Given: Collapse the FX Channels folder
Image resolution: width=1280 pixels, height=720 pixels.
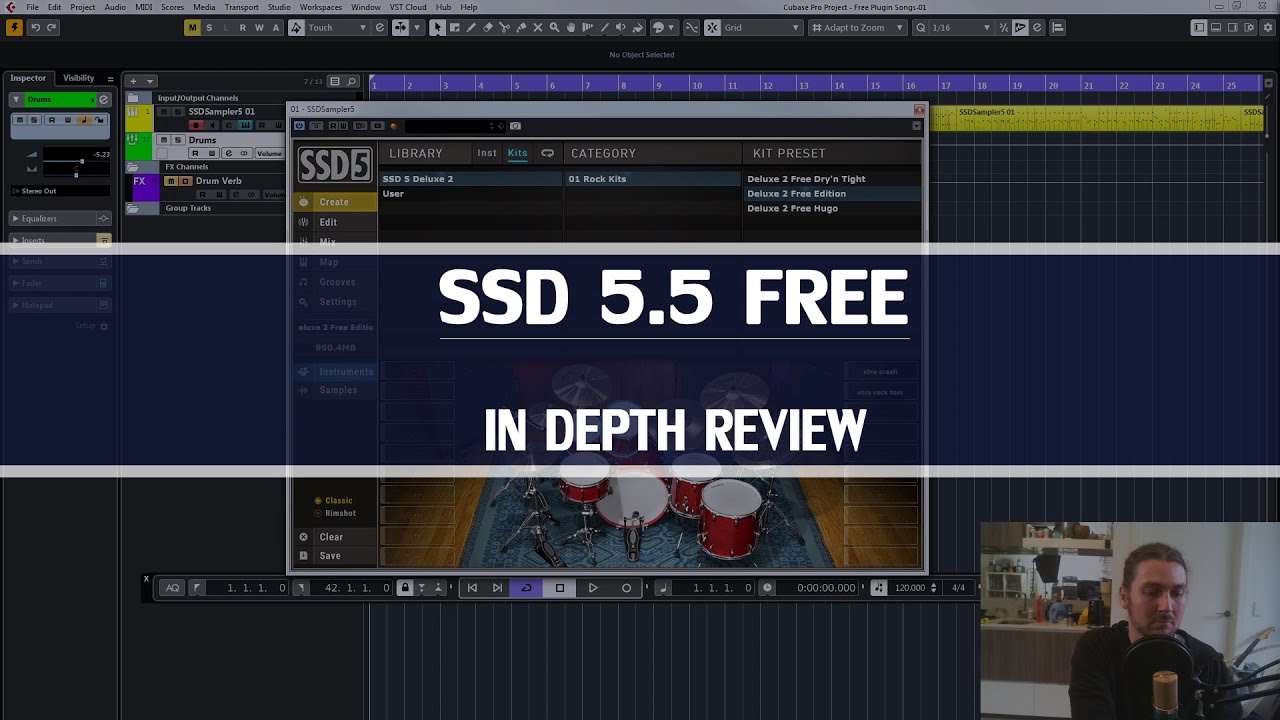Looking at the screenshot, I should tap(132, 167).
